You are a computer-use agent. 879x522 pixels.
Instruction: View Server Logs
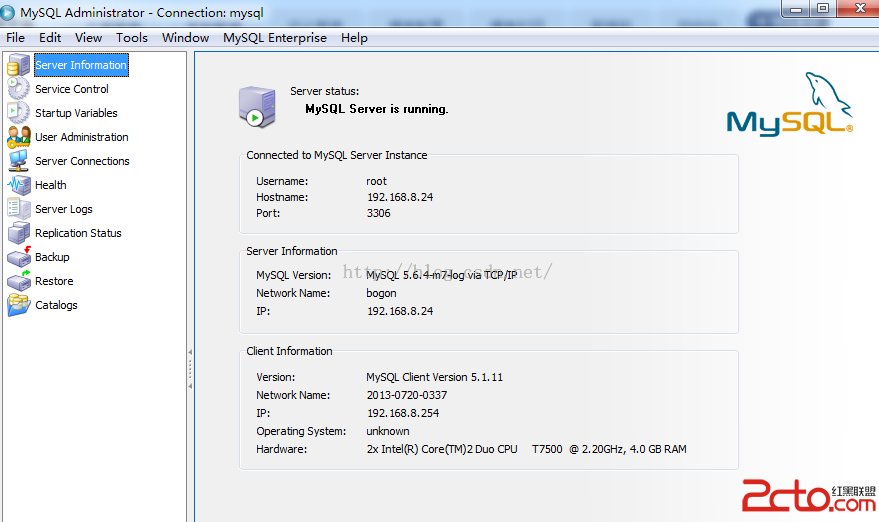[x=64, y=209]
